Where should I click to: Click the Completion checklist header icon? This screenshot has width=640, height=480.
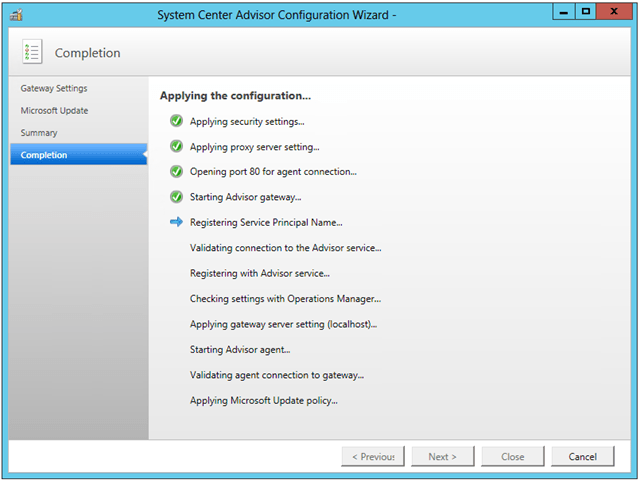click(x=32, y=52)
